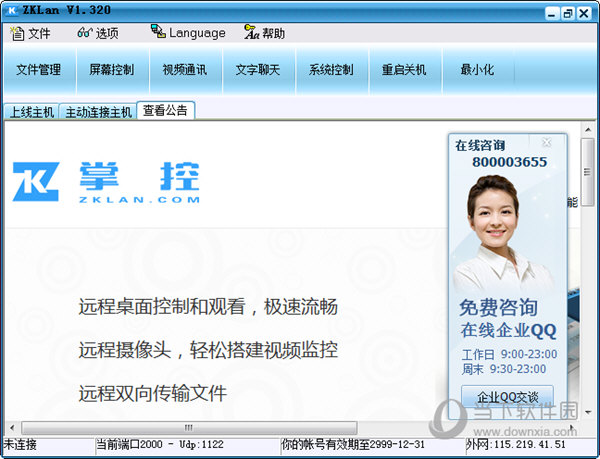Click the customer service woman photo

[x=504, y=233]
